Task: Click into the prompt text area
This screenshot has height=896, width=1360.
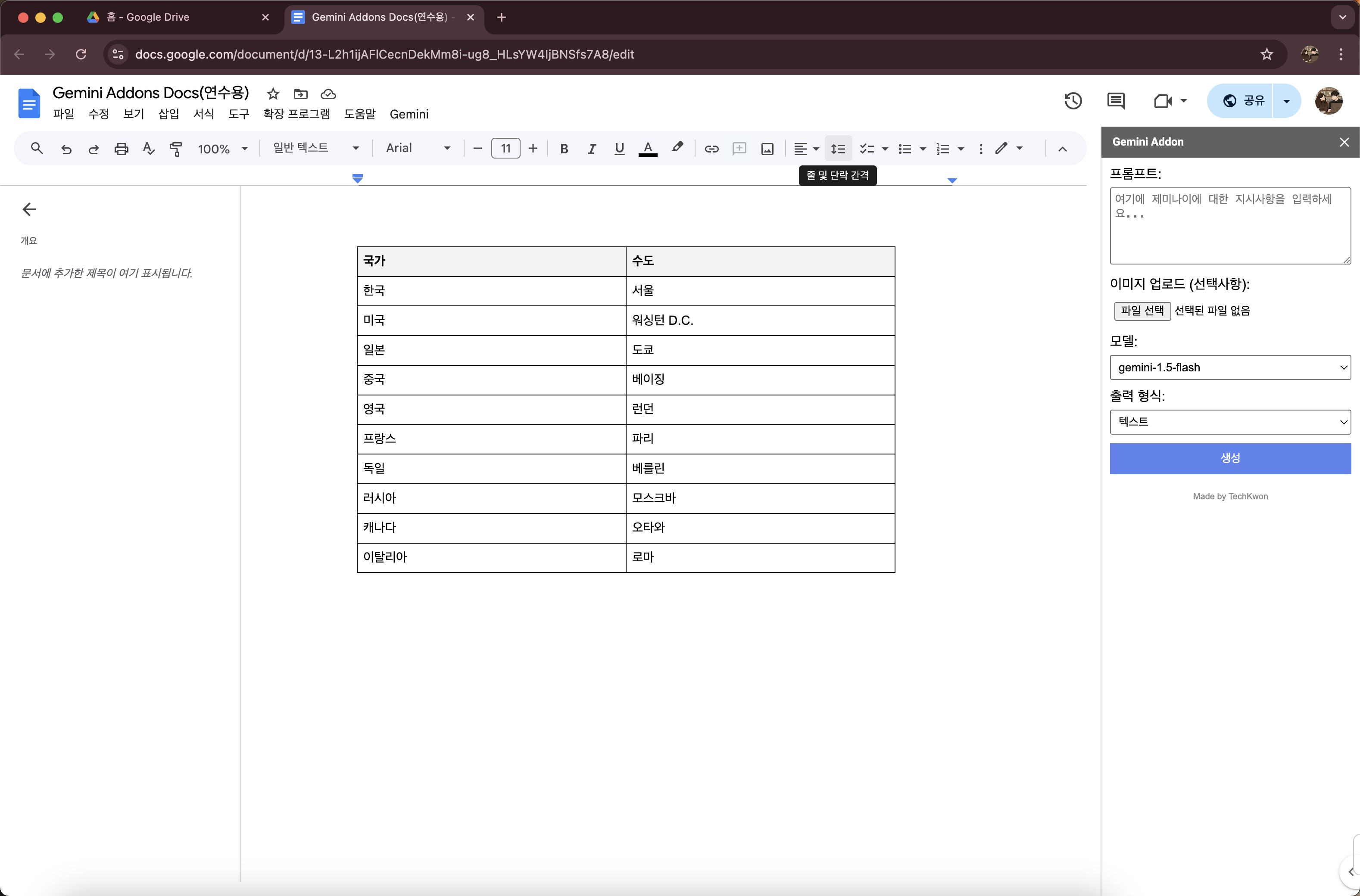Action: 1230,226
